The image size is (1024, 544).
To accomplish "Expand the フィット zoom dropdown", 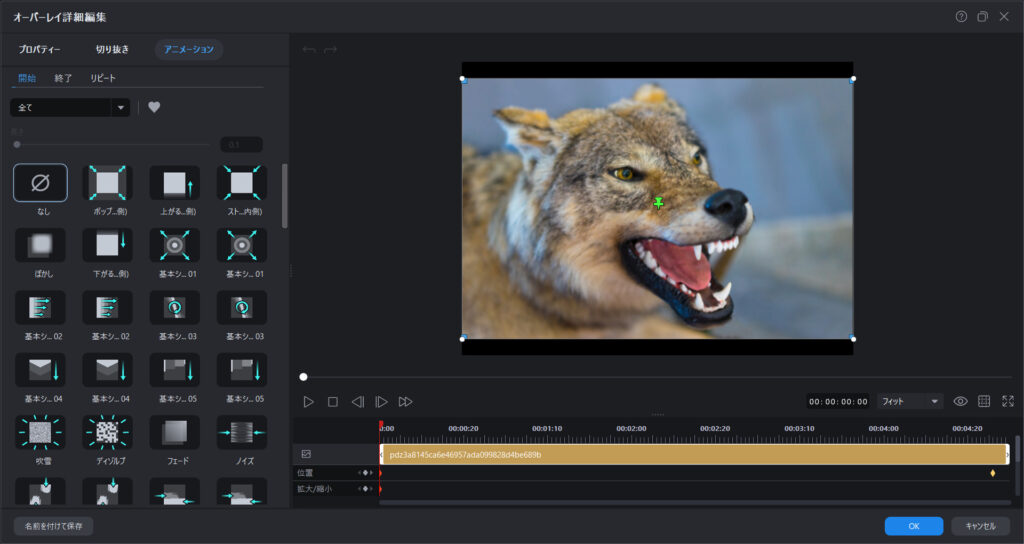I will point(910,401).
